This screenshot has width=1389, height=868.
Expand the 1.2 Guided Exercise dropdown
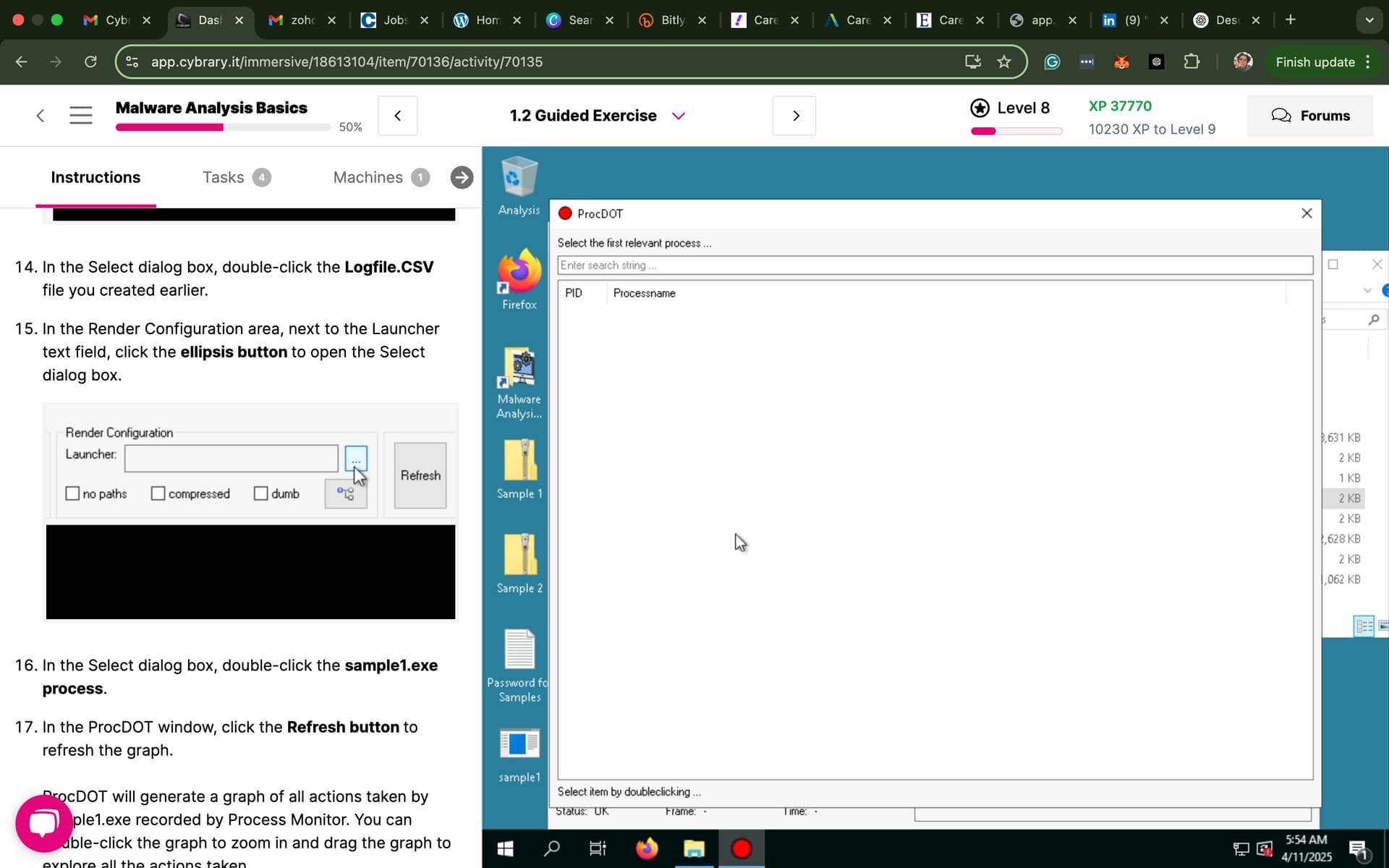pos(678,116)
